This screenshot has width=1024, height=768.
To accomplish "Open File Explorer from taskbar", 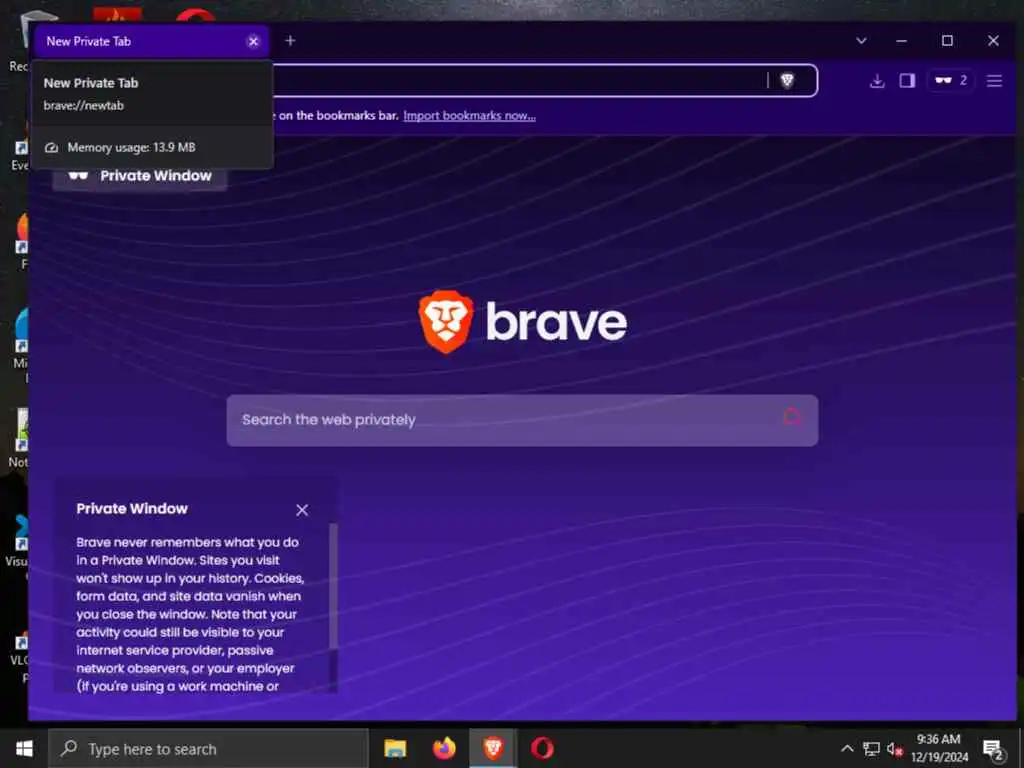I will tap(395, 748).
